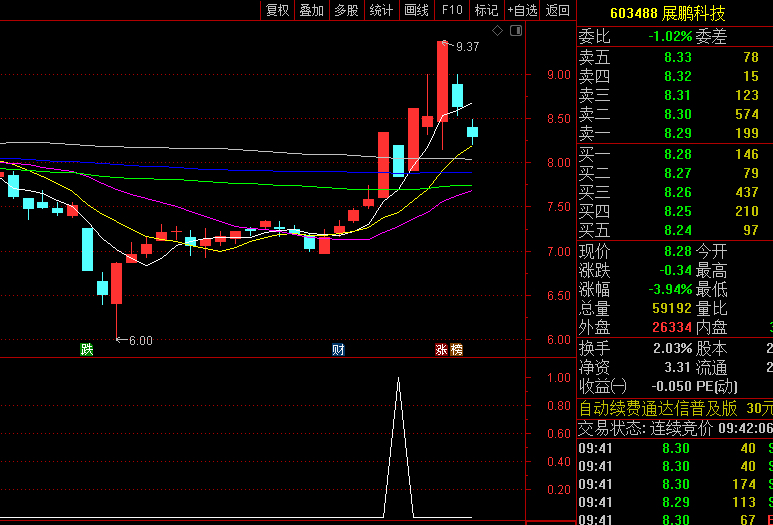Click the 9.00 price axis label
This screenshot has width=773, height=525.
pos(559,75)
